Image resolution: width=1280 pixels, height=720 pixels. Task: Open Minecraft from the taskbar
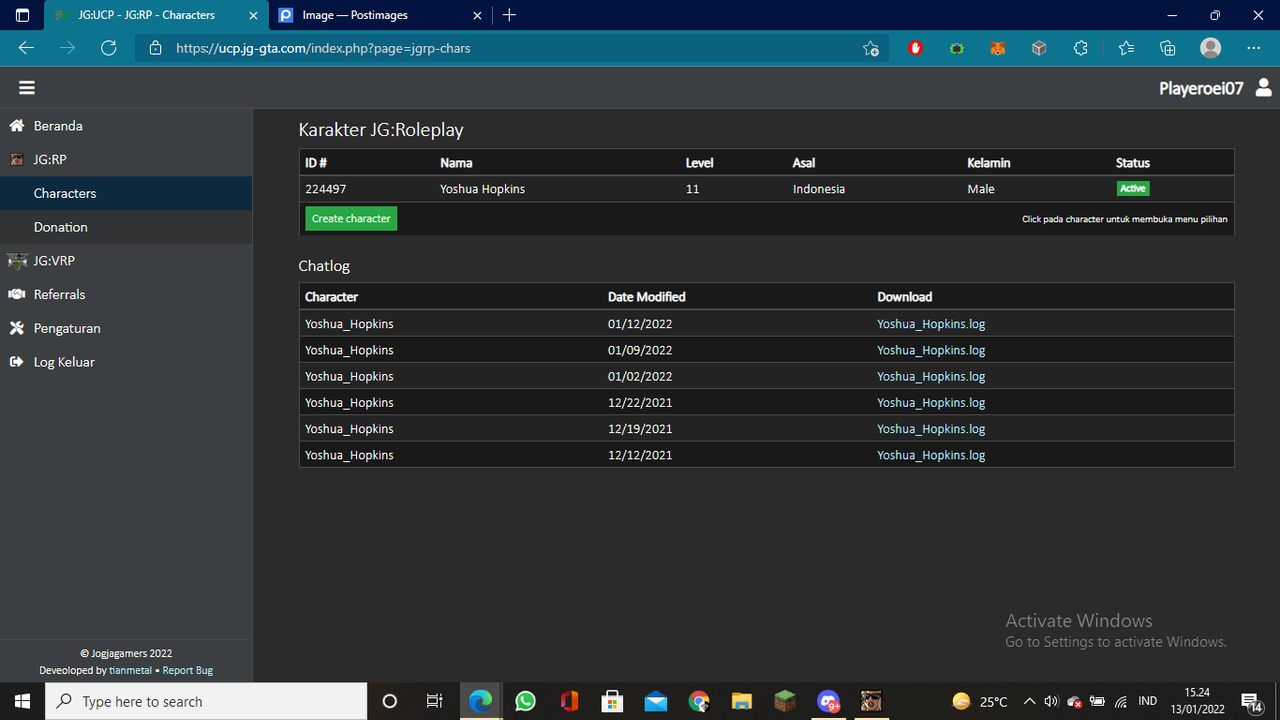(x=786, y=701)
